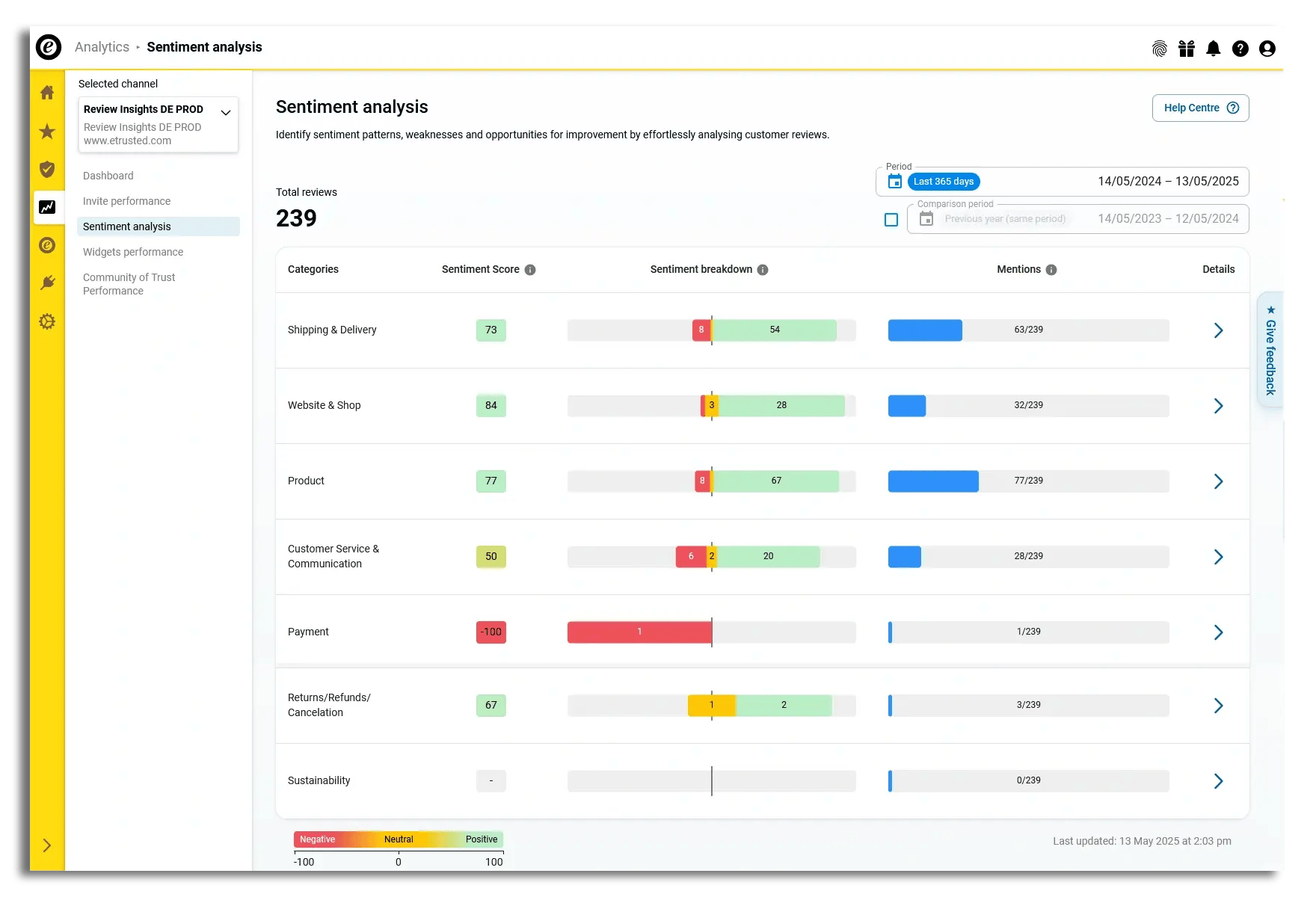Screen dimensions: 1316x897
Task: Switch to Widgets performance in the menu
Action: click(133, 252)
